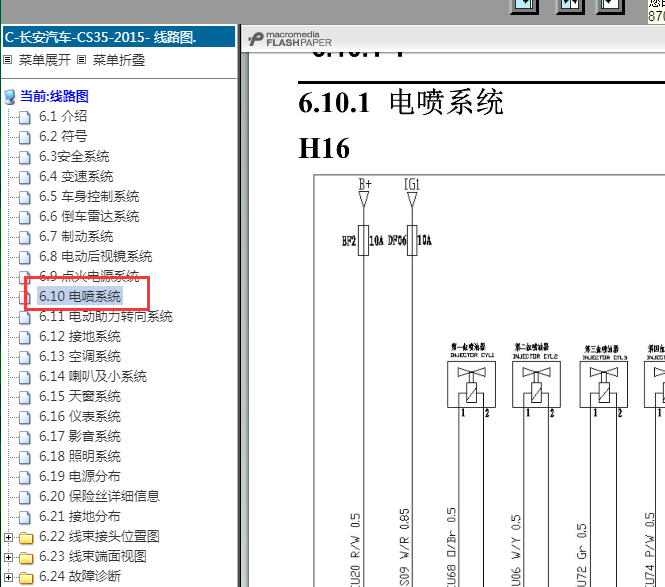The width and height of the screenshot is (665, 587).
Task: Expand the 6.23 线束端面视图 folder
Action: (x=8, y=557)
